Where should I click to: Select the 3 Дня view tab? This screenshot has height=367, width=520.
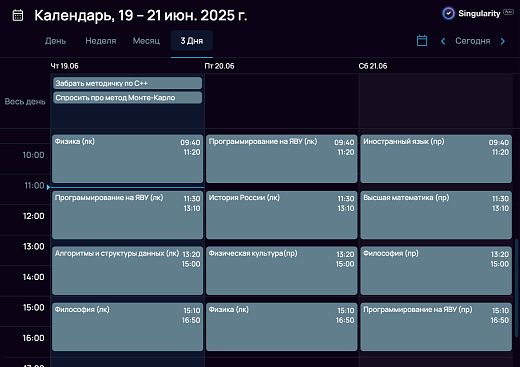[x=192, y=41]
